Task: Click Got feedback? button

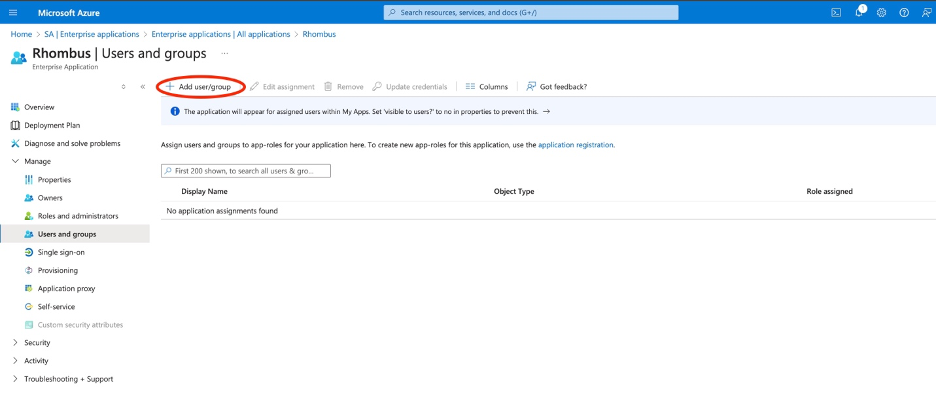Action: pyautogui.click(x=556, y=87)
